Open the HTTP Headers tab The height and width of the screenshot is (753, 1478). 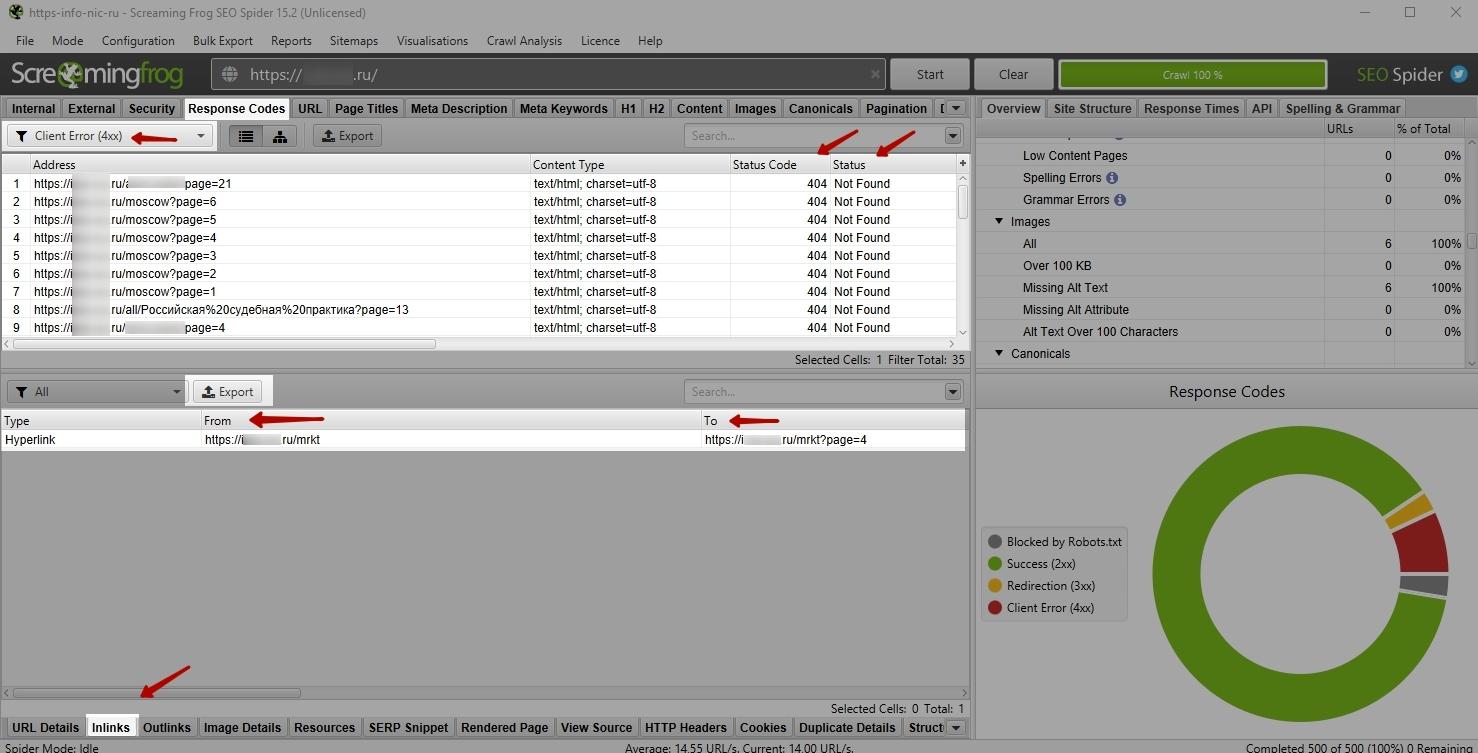[685, 727]
